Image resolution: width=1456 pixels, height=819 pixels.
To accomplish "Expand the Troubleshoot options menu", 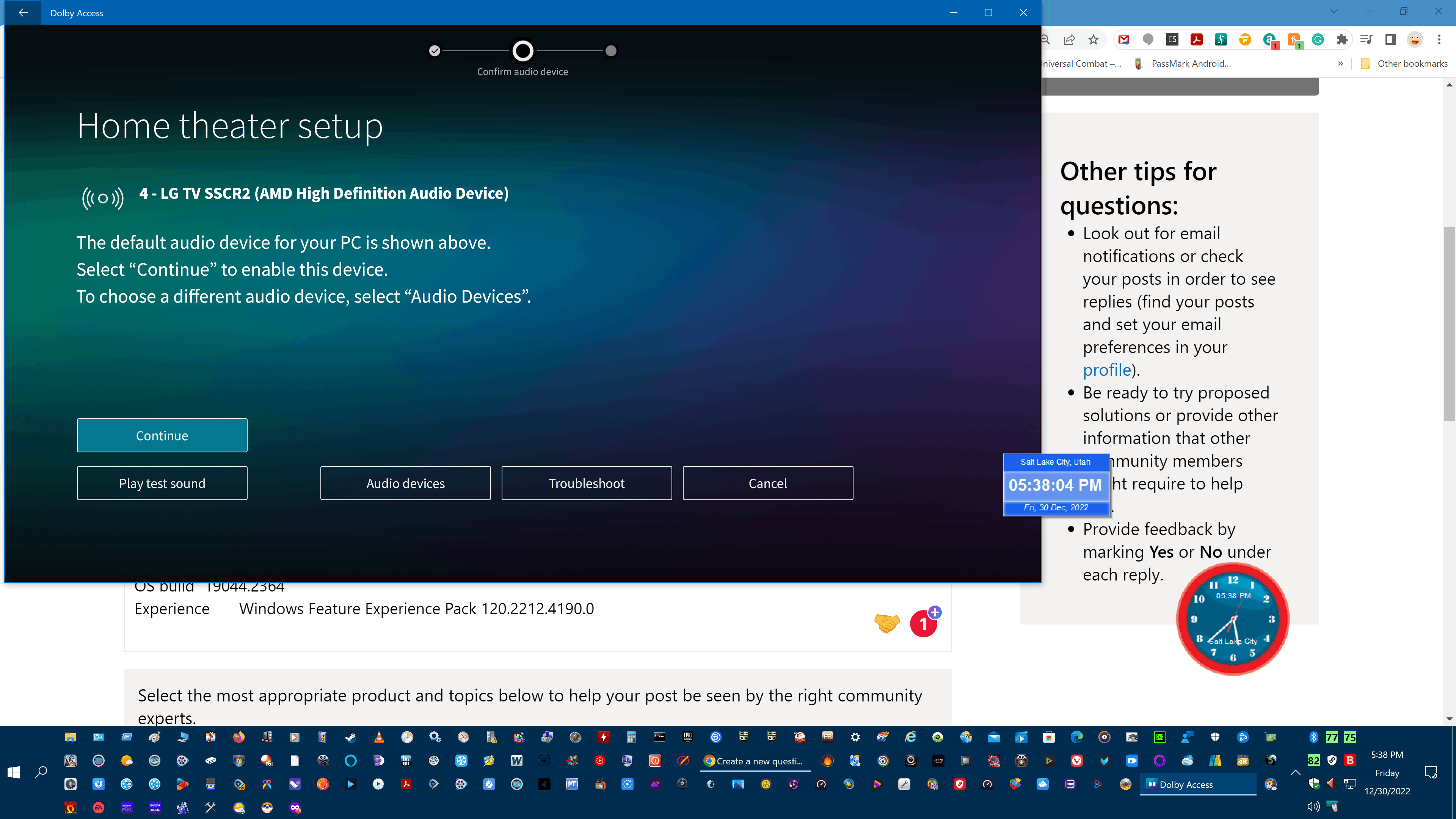I will coord(586,483).
